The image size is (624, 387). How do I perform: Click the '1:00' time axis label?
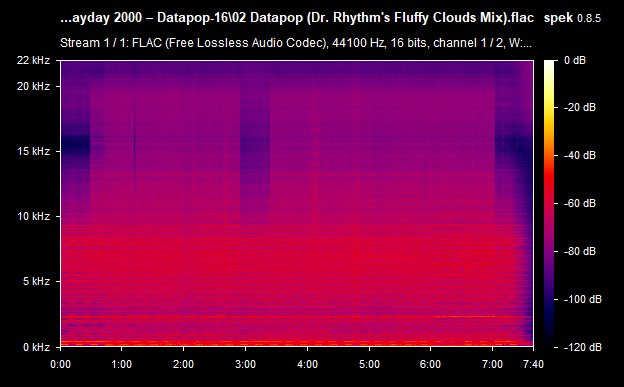[121, 364]
